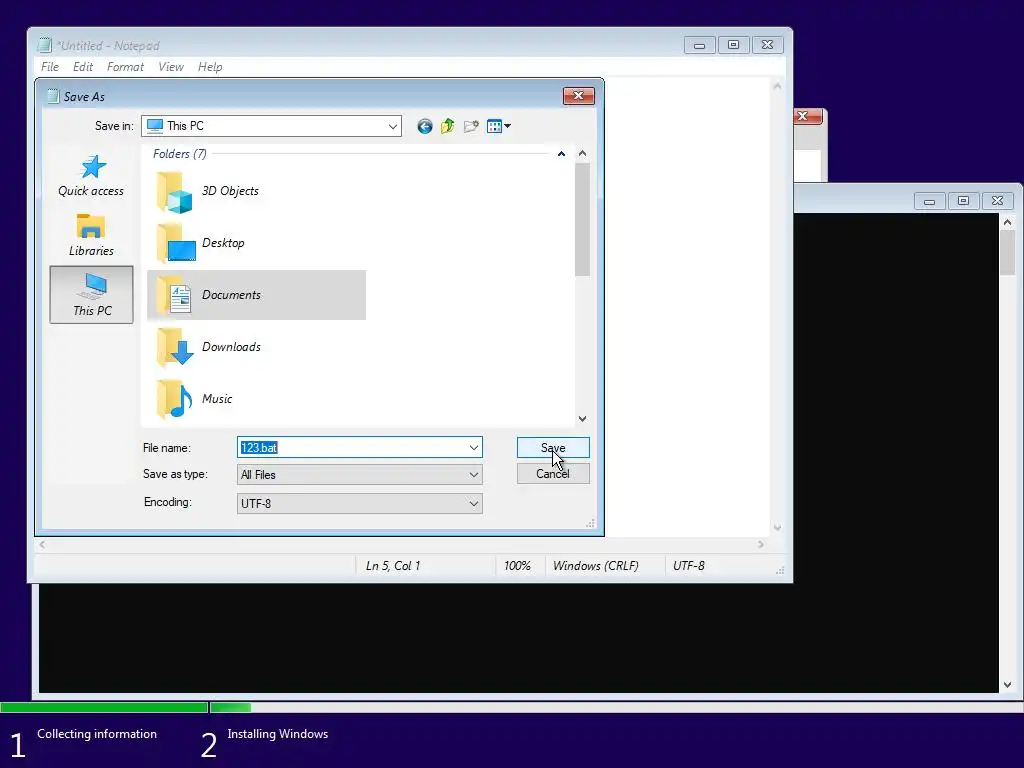Go up one folder level
Image resolution: width=1024 pixels, height=768 pixels.
(x=447, y=126)
